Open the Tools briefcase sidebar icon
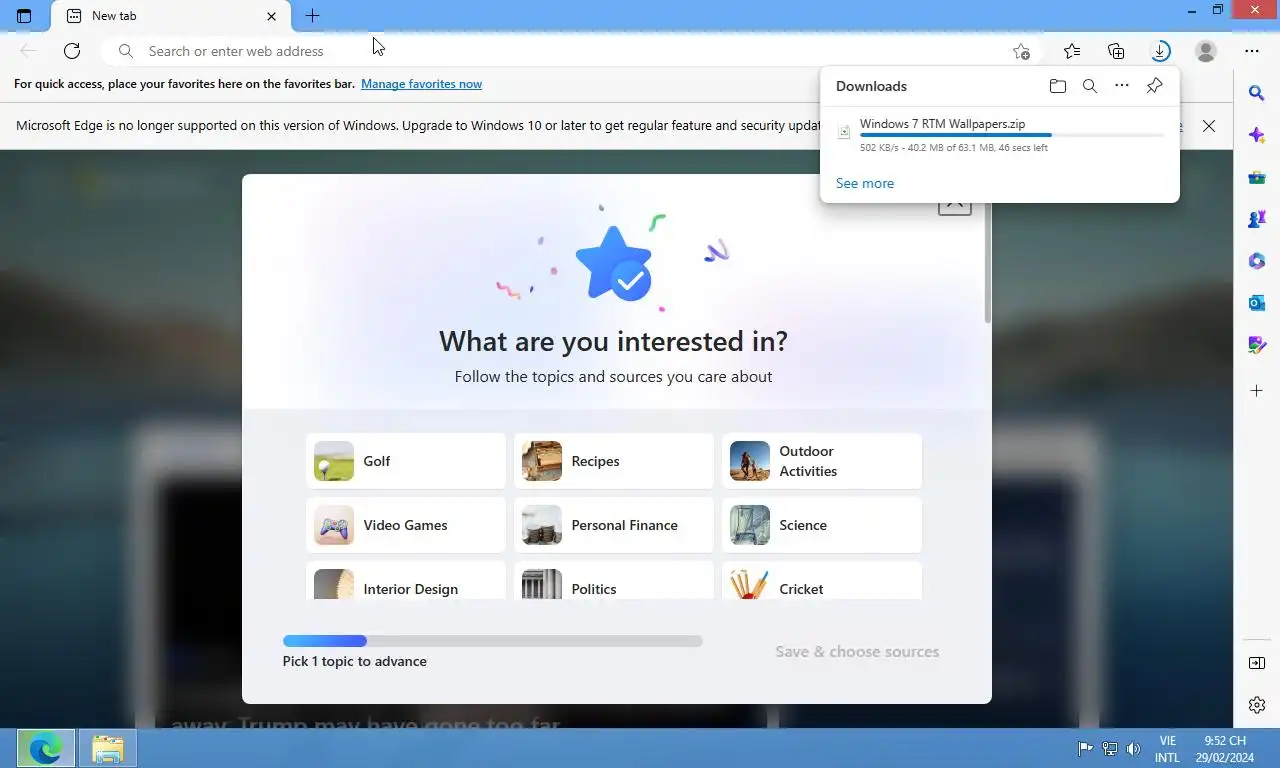The height and width of the screenshot is (768, 1280). pyautogui.click(x=1257, y=177)
